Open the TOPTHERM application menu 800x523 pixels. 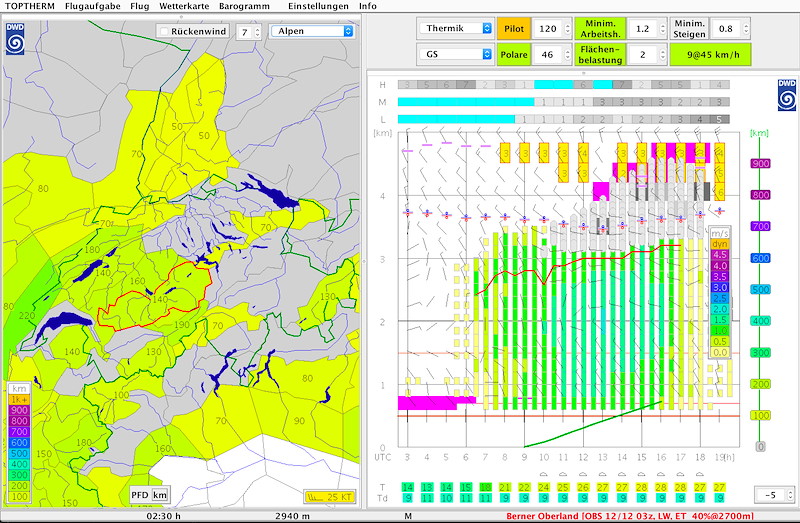30,6
